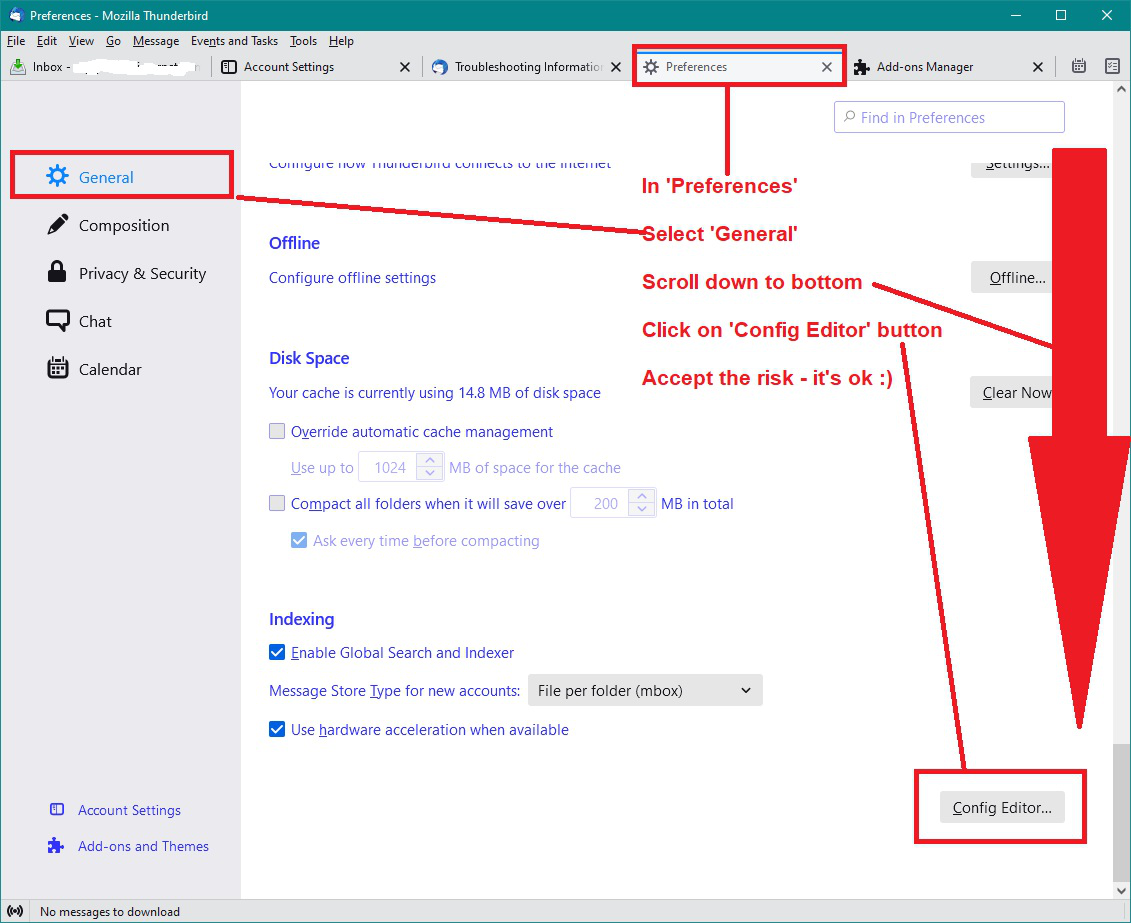Click the 'Offline' section heading

(x=294, y=243)
